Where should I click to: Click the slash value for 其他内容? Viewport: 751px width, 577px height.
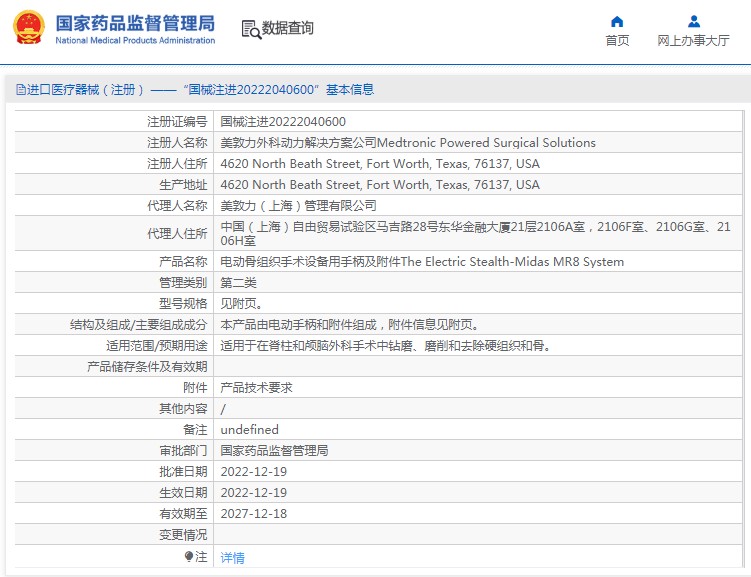(x=223, y=409)
